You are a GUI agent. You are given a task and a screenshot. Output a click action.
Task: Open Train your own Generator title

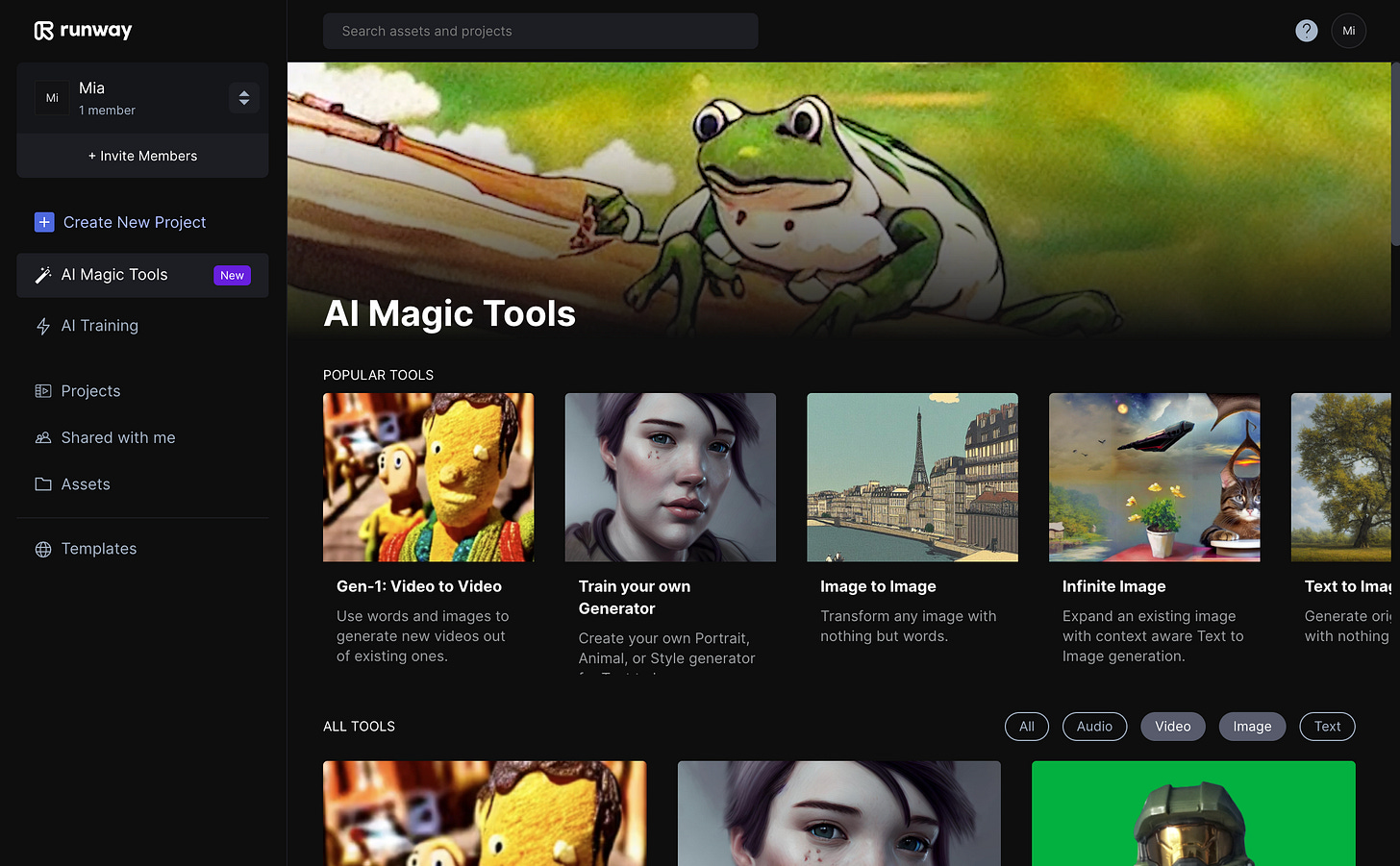pos(635,597)
